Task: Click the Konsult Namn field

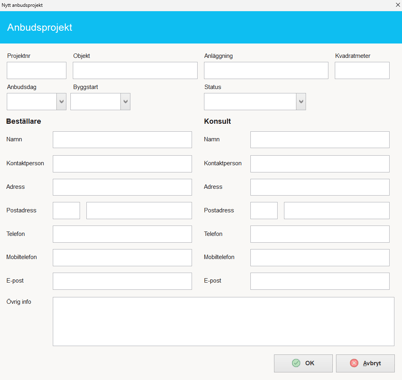Action: pos(320,140)
